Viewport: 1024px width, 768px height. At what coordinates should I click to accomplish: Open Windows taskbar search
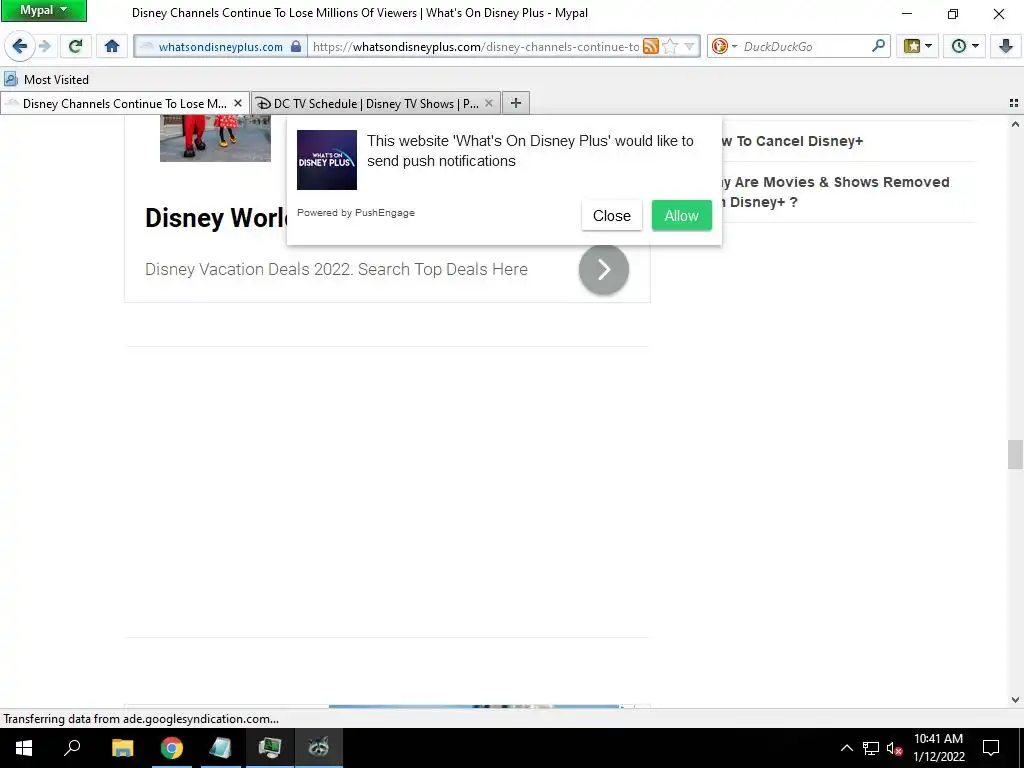pos(72,748)
